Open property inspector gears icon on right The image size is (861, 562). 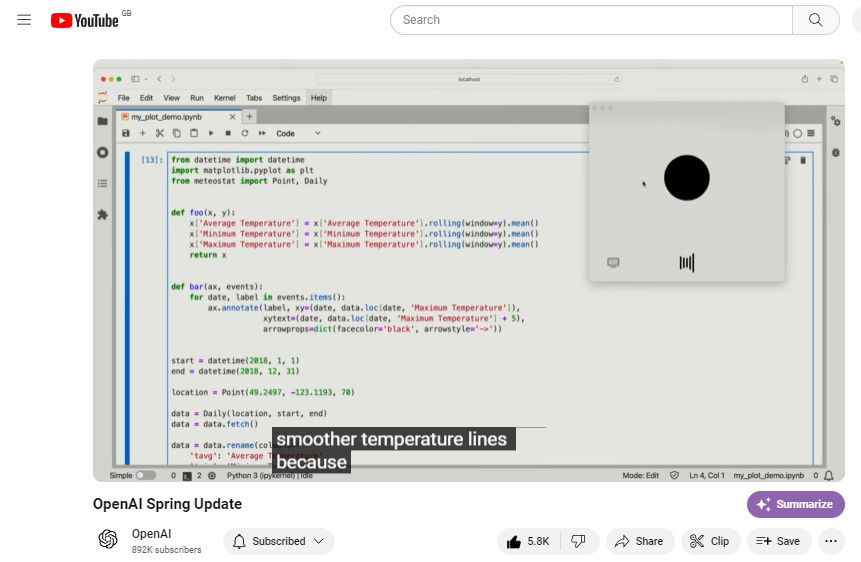pos(835,121)
